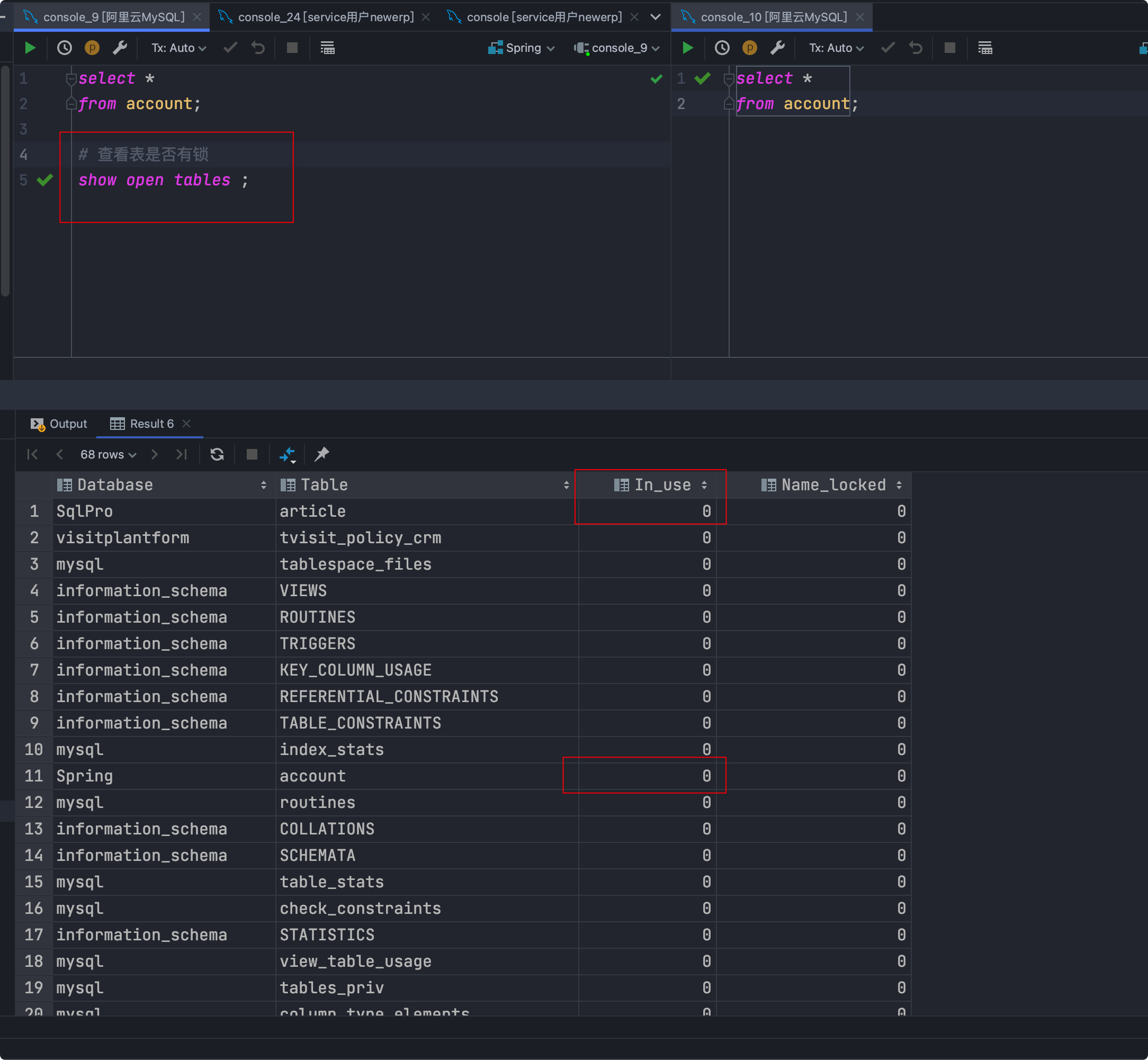The image size is (1148, 1060).
Task: Expand the 68 rows page size dropdown
Action: pos(108,454)
